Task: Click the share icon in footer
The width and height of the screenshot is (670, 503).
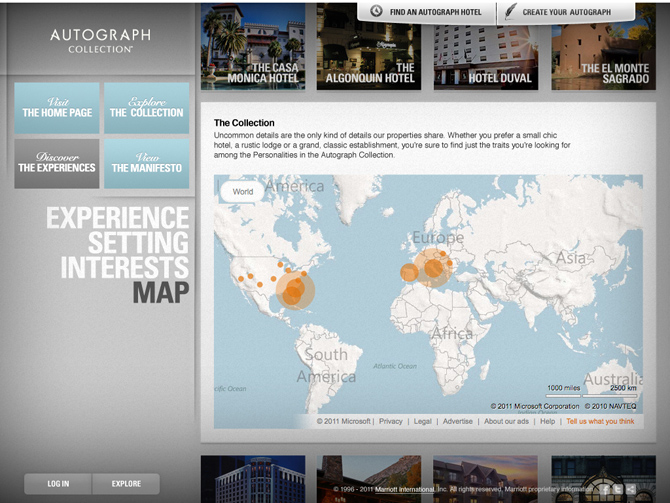Action: [632, 489]
